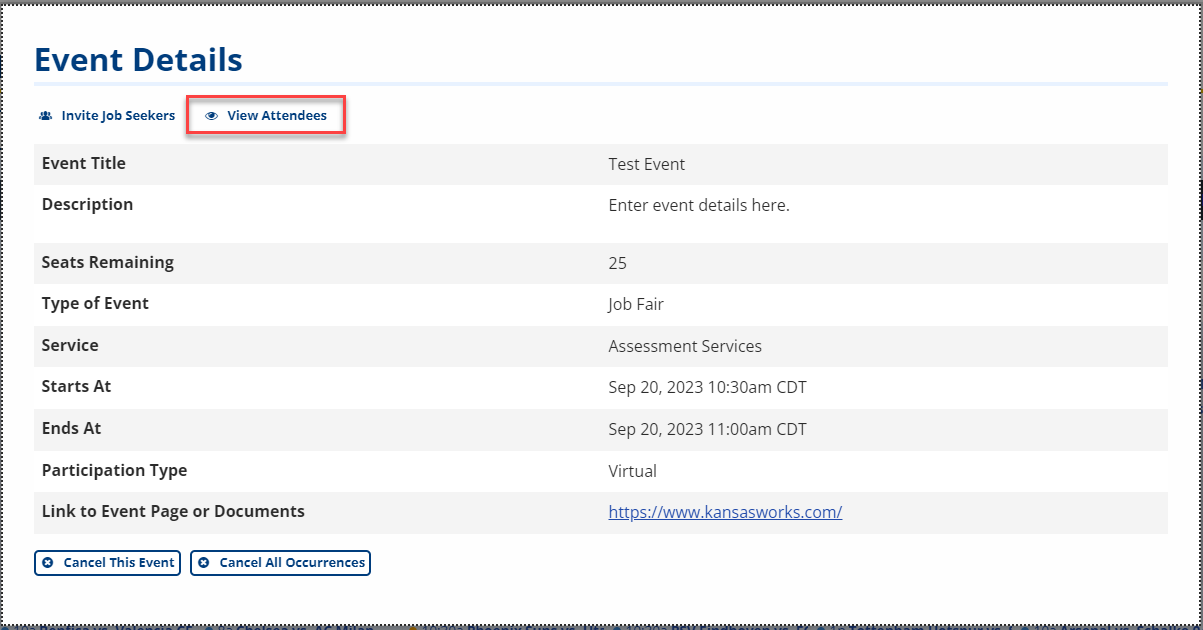The height and width of the screenshot is (630, 1203).
Task: Open the Invite Job Seekers link
Action: [118, 116]
